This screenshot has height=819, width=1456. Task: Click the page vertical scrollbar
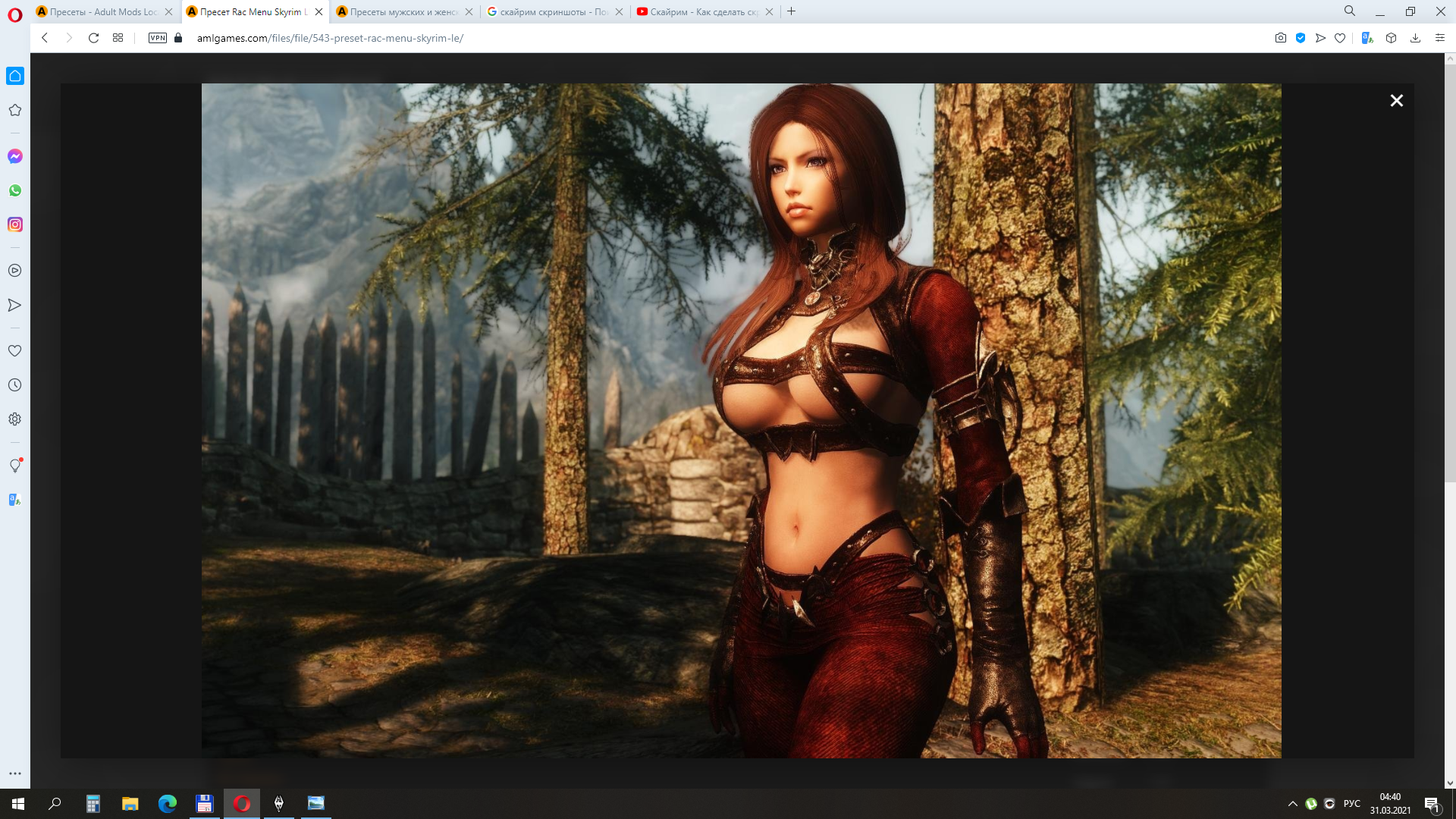tap(1449, 265)
